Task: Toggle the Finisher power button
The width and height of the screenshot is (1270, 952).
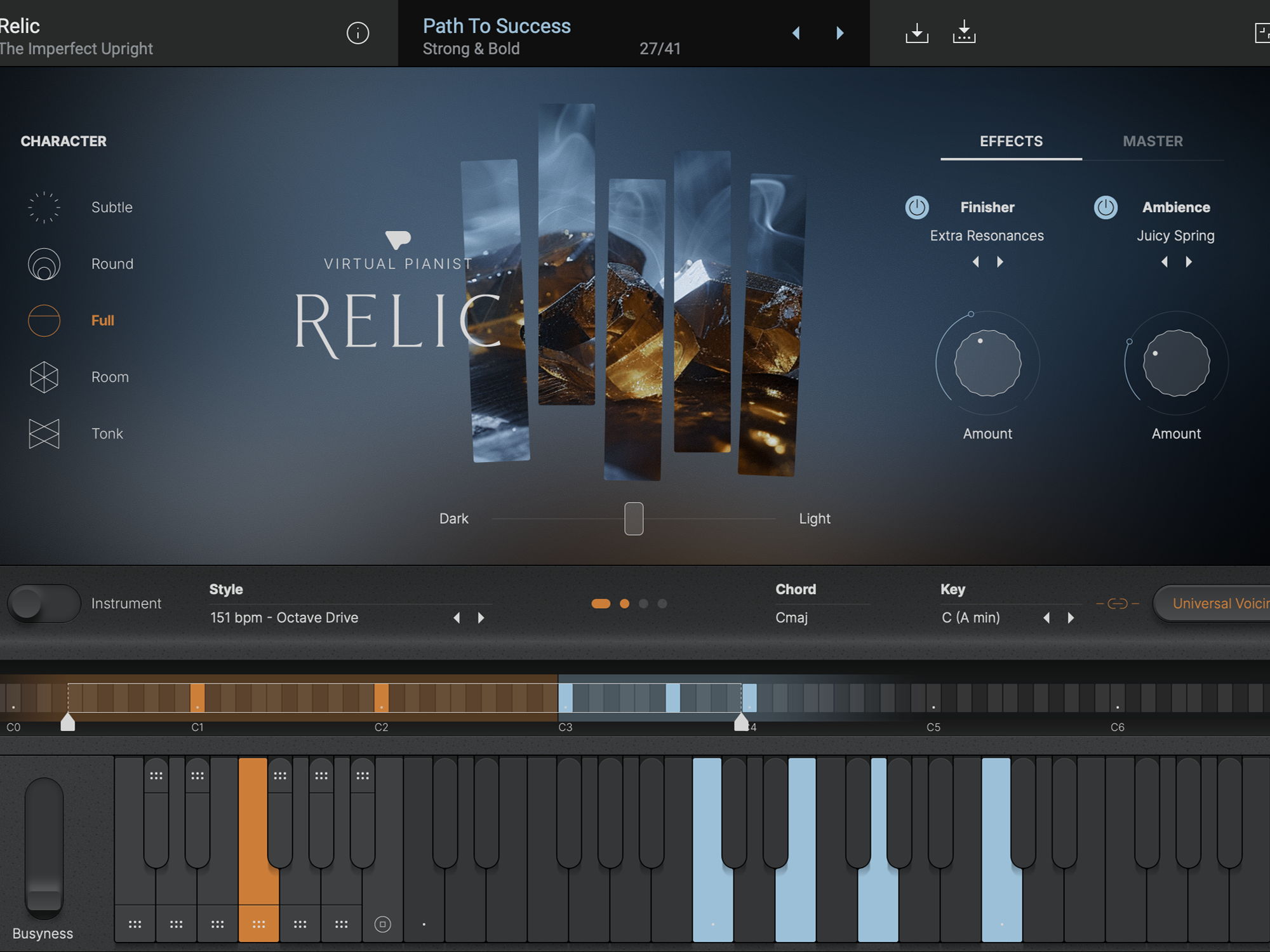Action: (917, 208)
